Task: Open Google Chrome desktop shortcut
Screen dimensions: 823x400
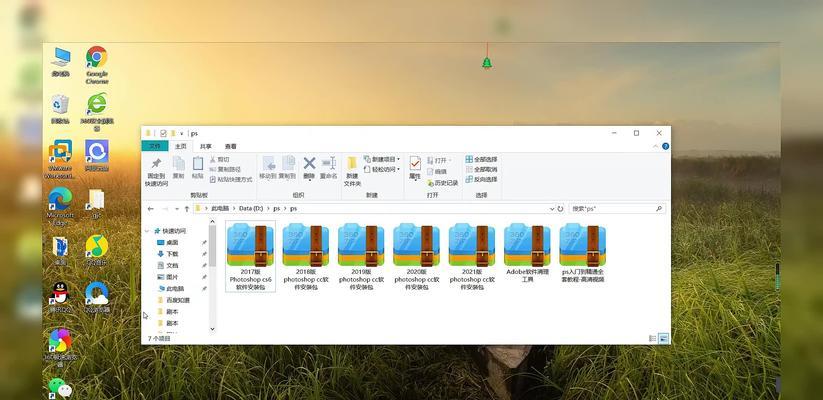Action: point(97,65)
